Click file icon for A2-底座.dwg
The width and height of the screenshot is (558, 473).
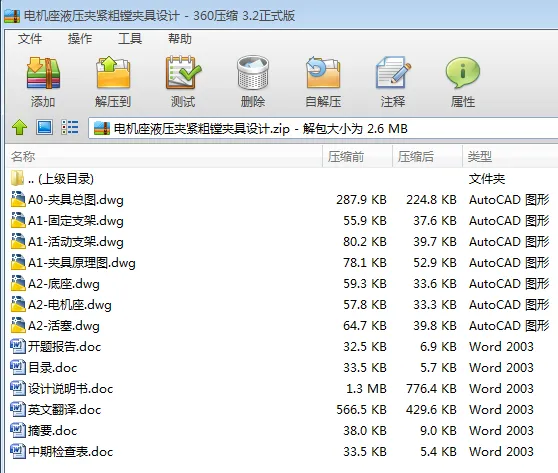pos(18,283)
